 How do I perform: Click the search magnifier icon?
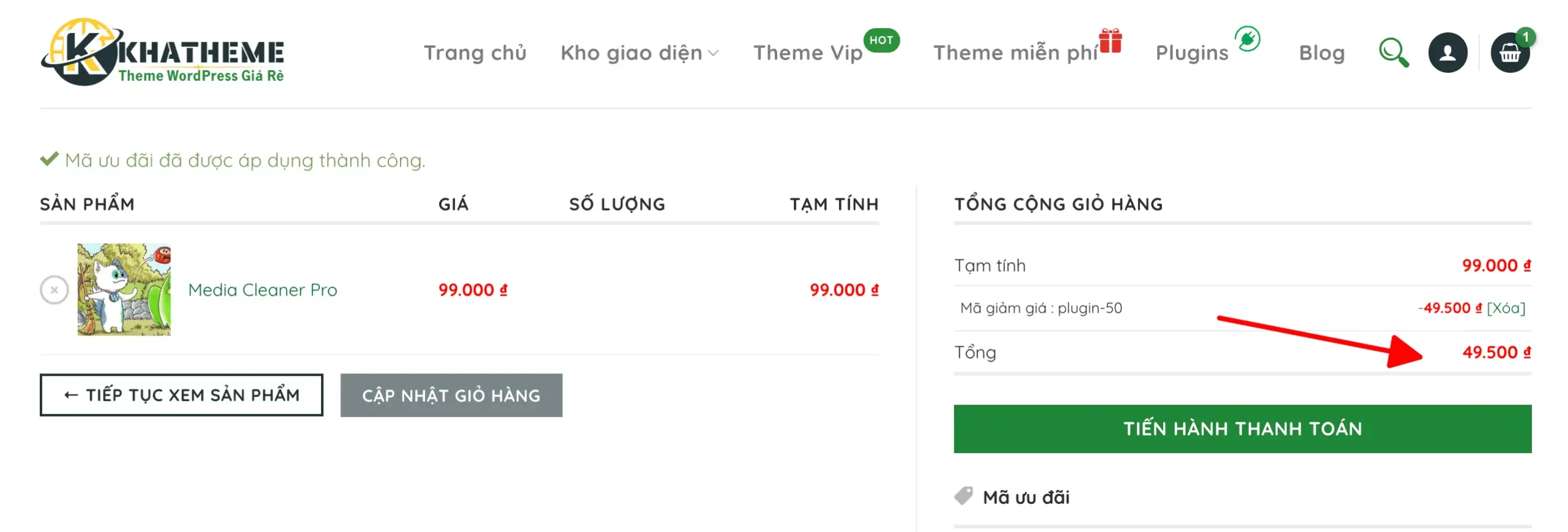1393,53
